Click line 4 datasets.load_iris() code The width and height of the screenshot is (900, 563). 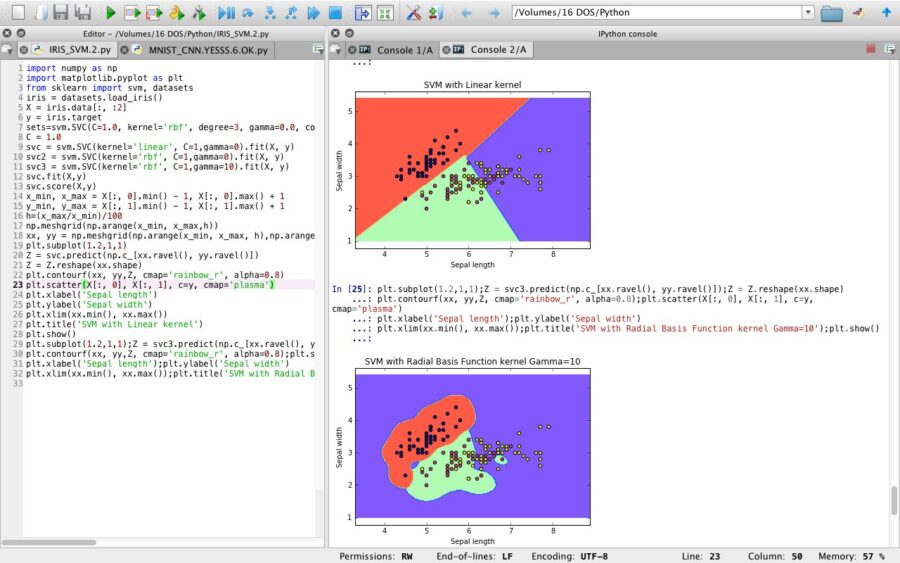(x=94, y=98)
